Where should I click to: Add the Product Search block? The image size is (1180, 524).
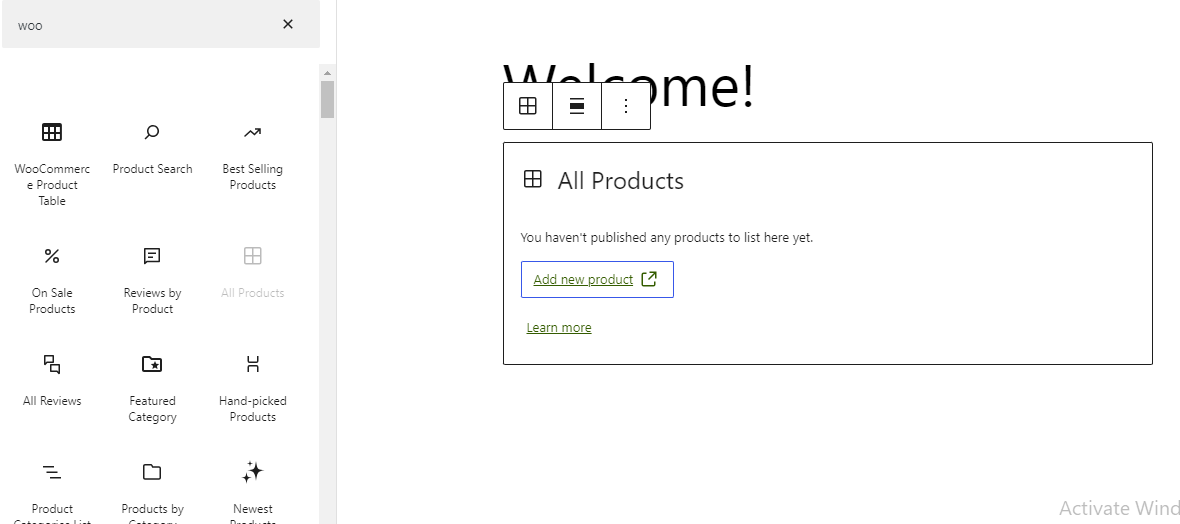pyautogui.click(x=152, y=148)
